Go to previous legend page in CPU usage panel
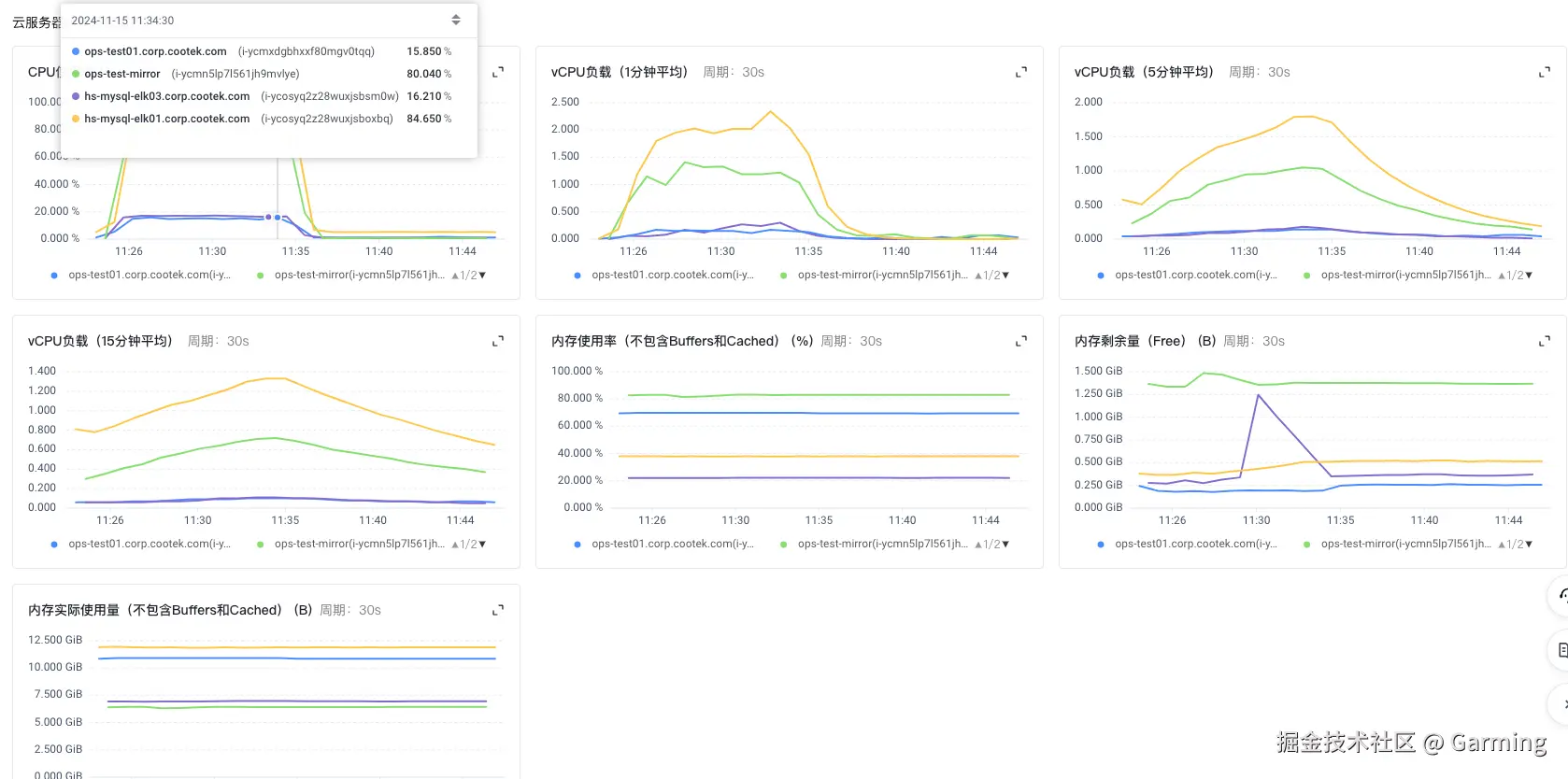 (455, 276)
